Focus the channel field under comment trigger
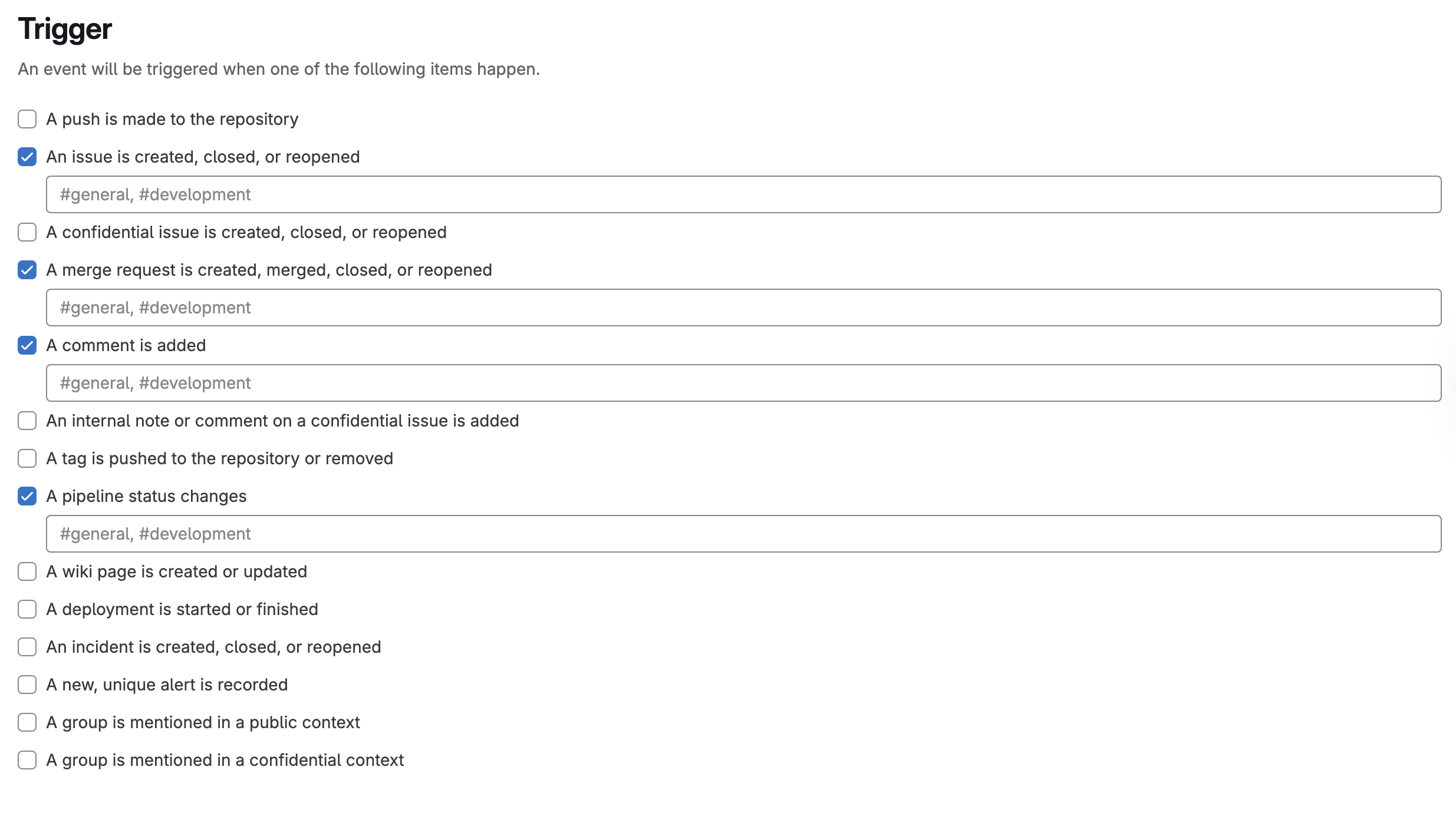The width and height of the screenshot is (1456, 813). point(744,383)
